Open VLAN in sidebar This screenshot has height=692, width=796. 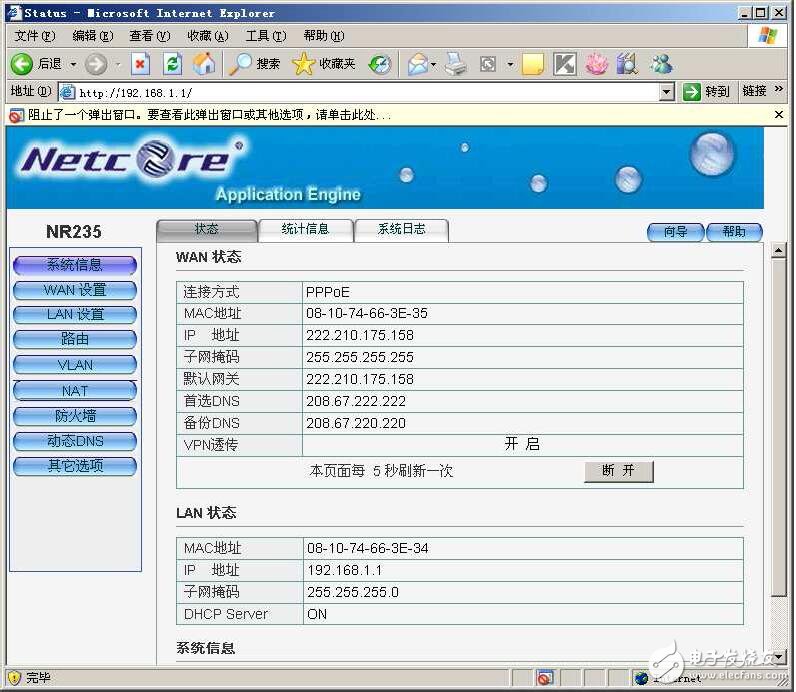75,365
